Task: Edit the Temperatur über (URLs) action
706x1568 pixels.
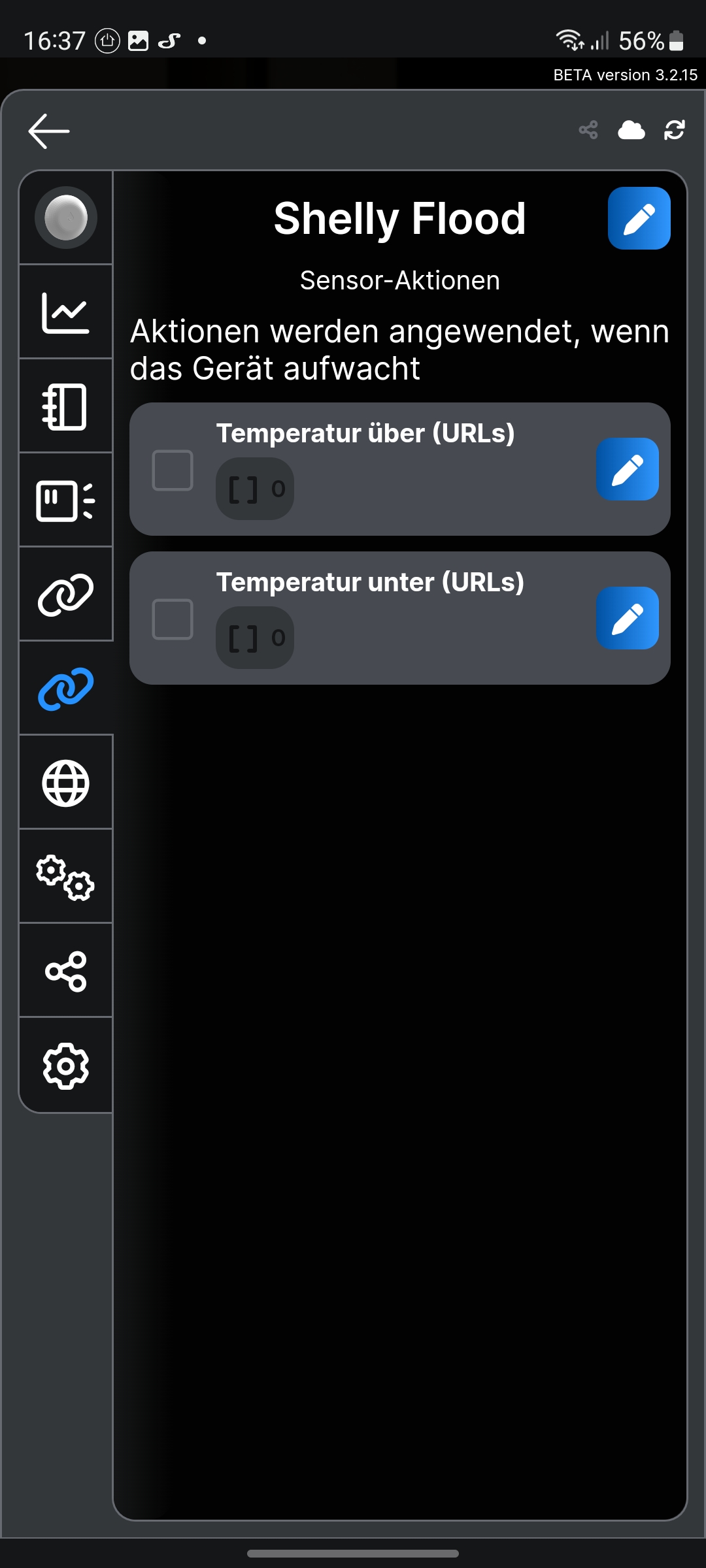Action: 627,469
